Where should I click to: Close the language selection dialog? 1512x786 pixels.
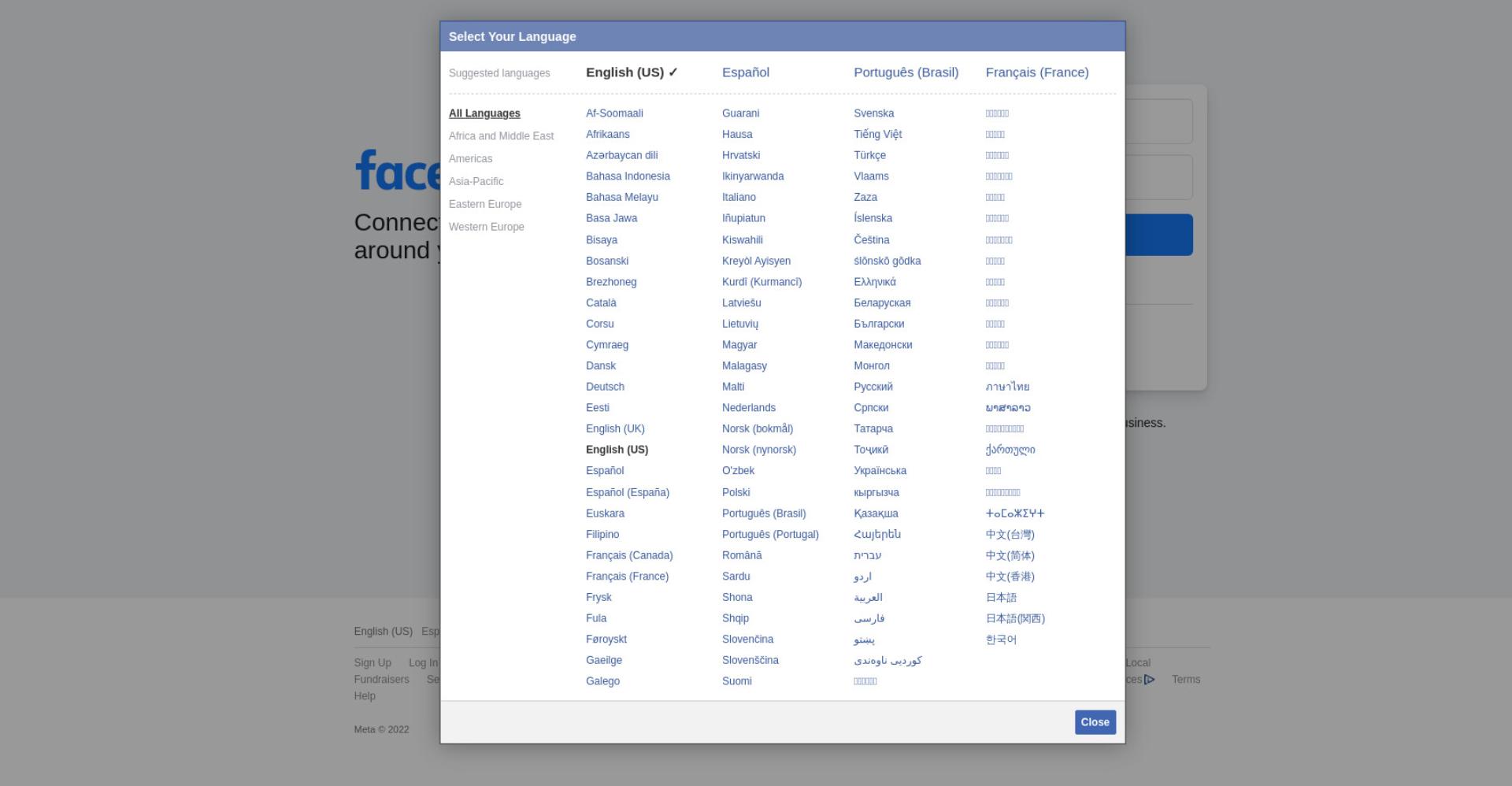[x=1095, y=722]
